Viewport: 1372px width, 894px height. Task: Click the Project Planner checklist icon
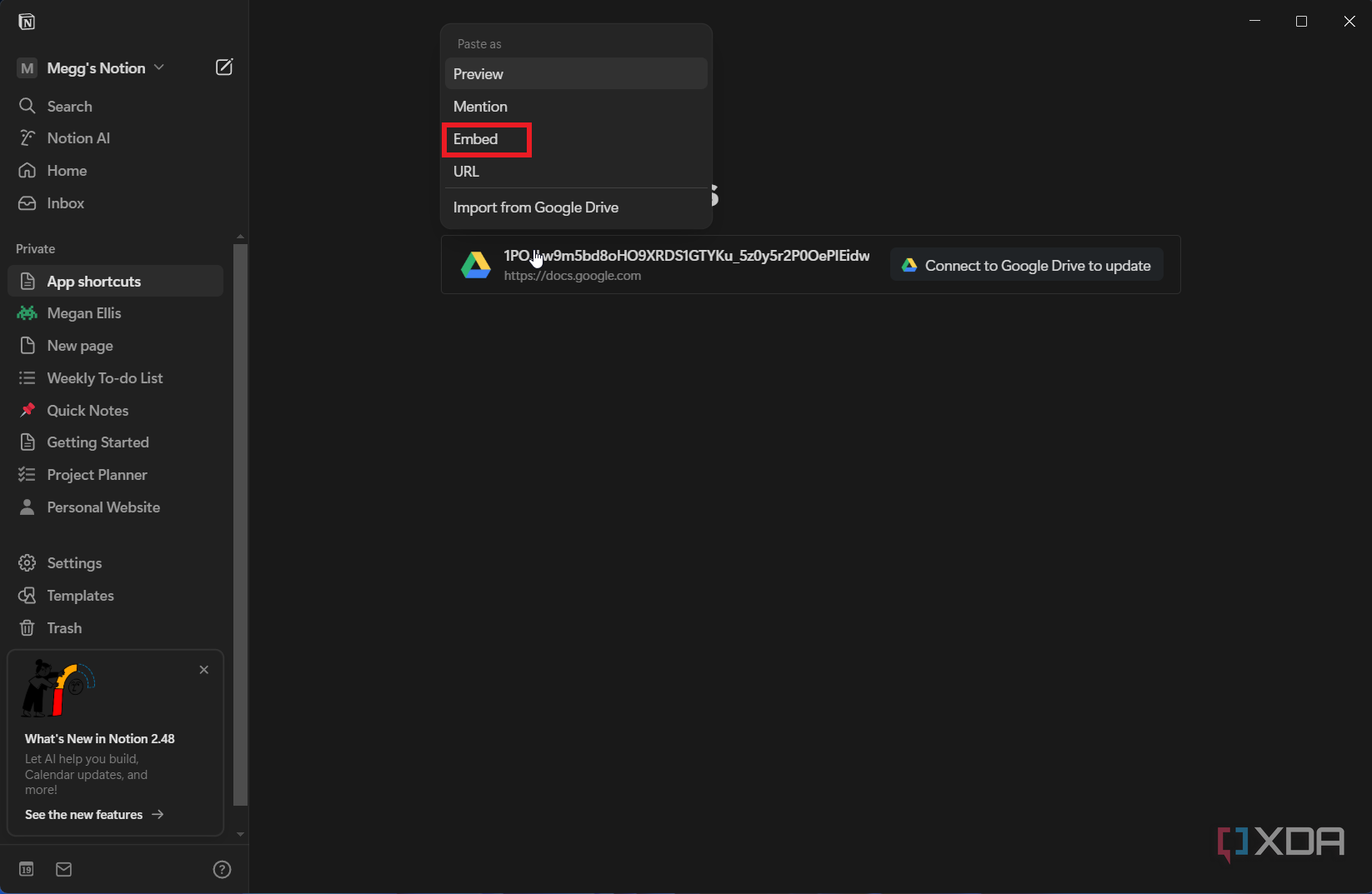[28, 474]
